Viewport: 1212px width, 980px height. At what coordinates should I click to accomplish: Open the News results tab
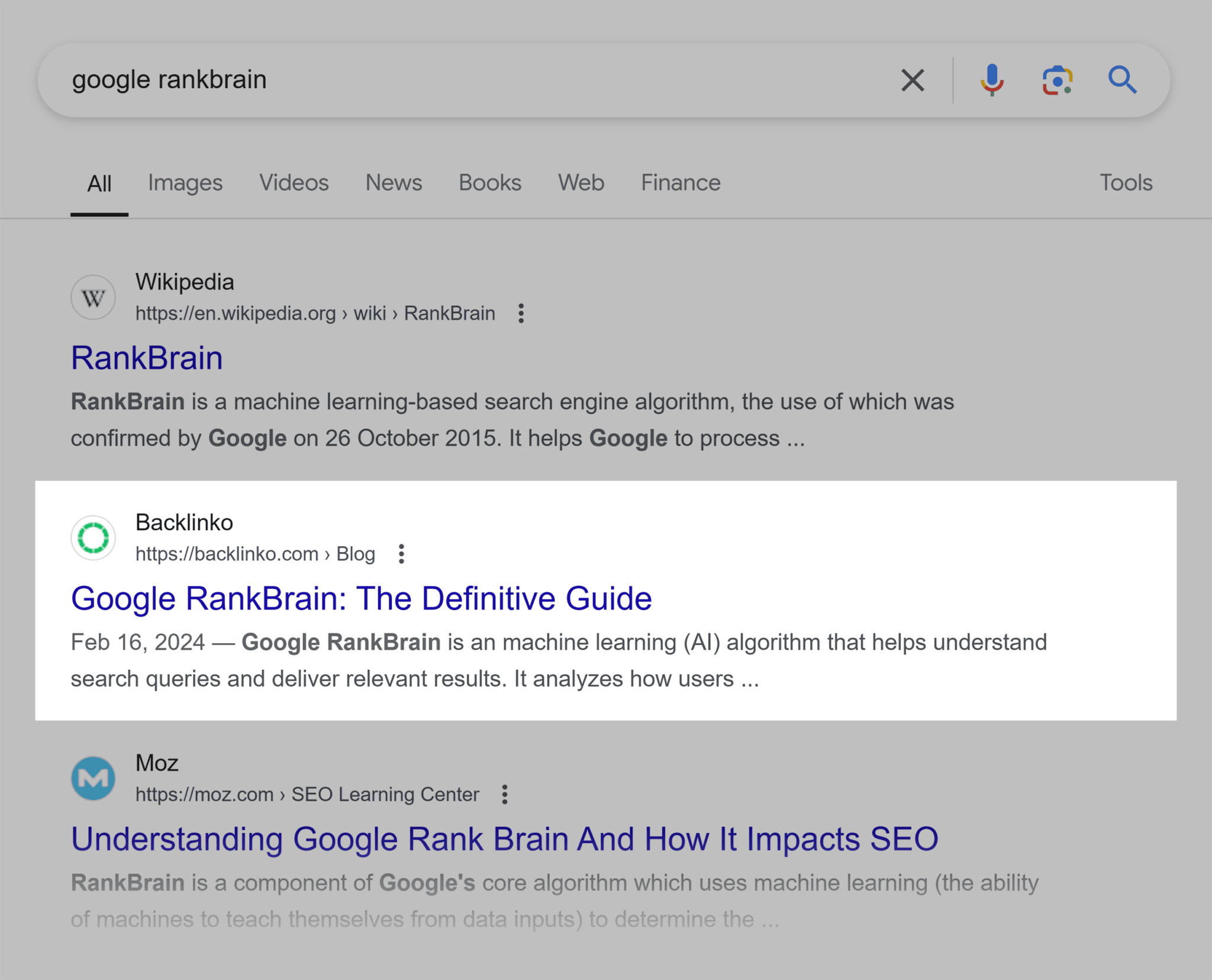pos(394,183)
